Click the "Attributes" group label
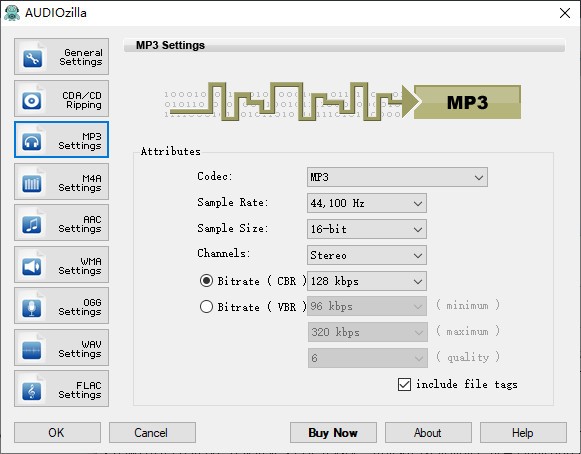 170,151
